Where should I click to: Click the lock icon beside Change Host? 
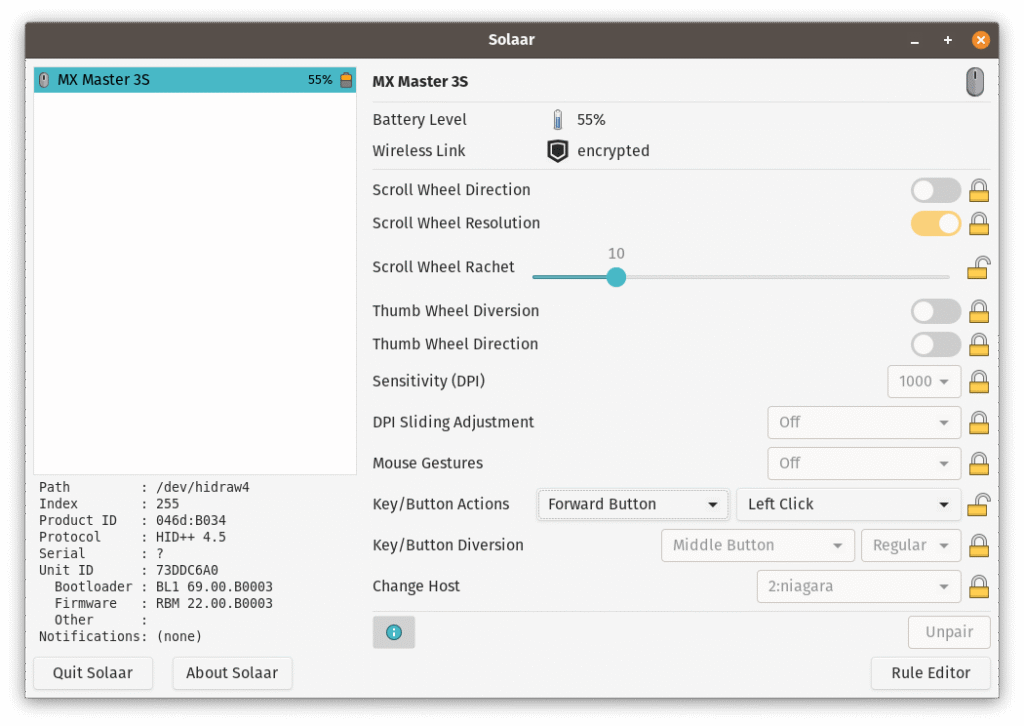point(979,586)
